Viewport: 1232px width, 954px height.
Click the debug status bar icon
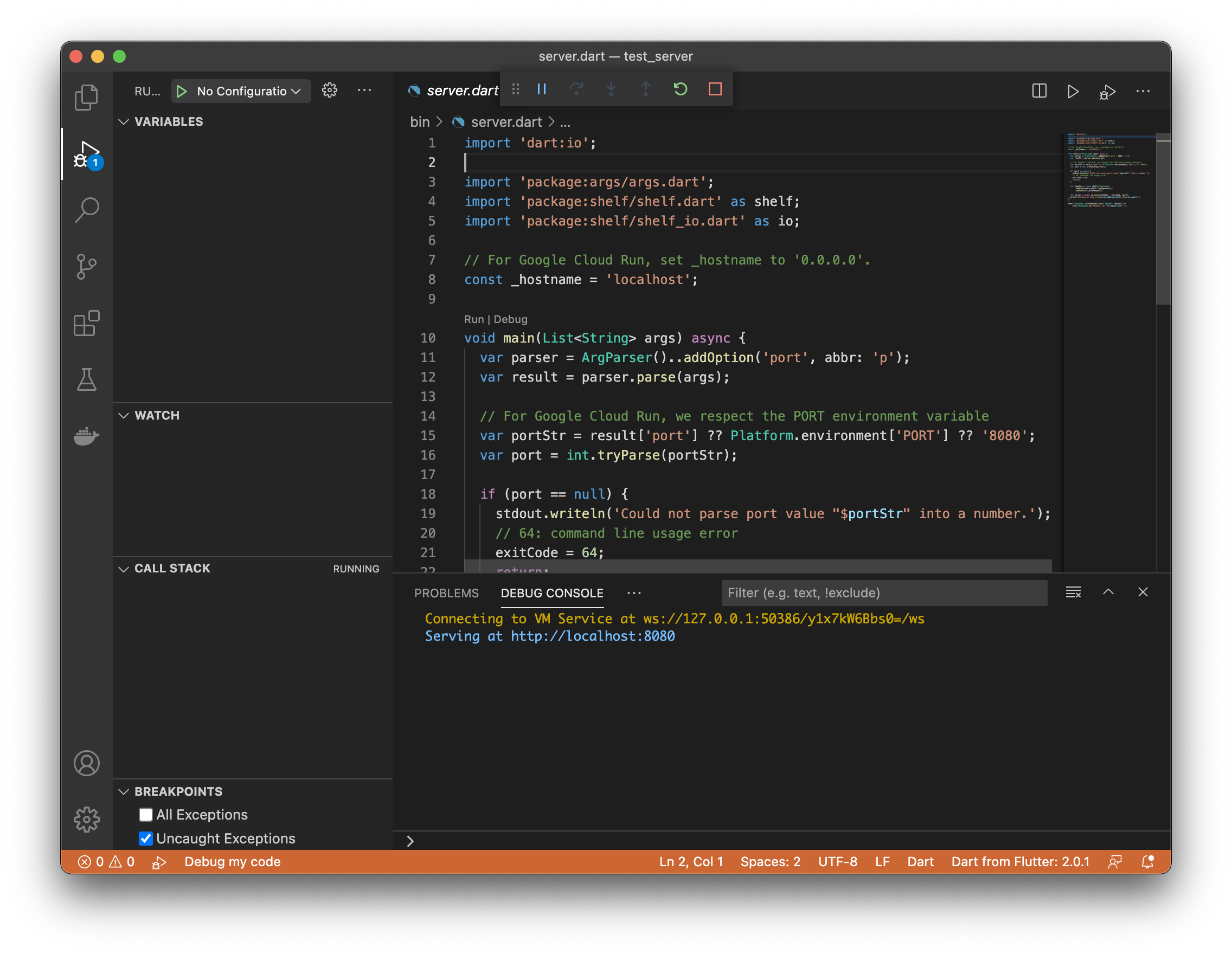click(158, 861)
